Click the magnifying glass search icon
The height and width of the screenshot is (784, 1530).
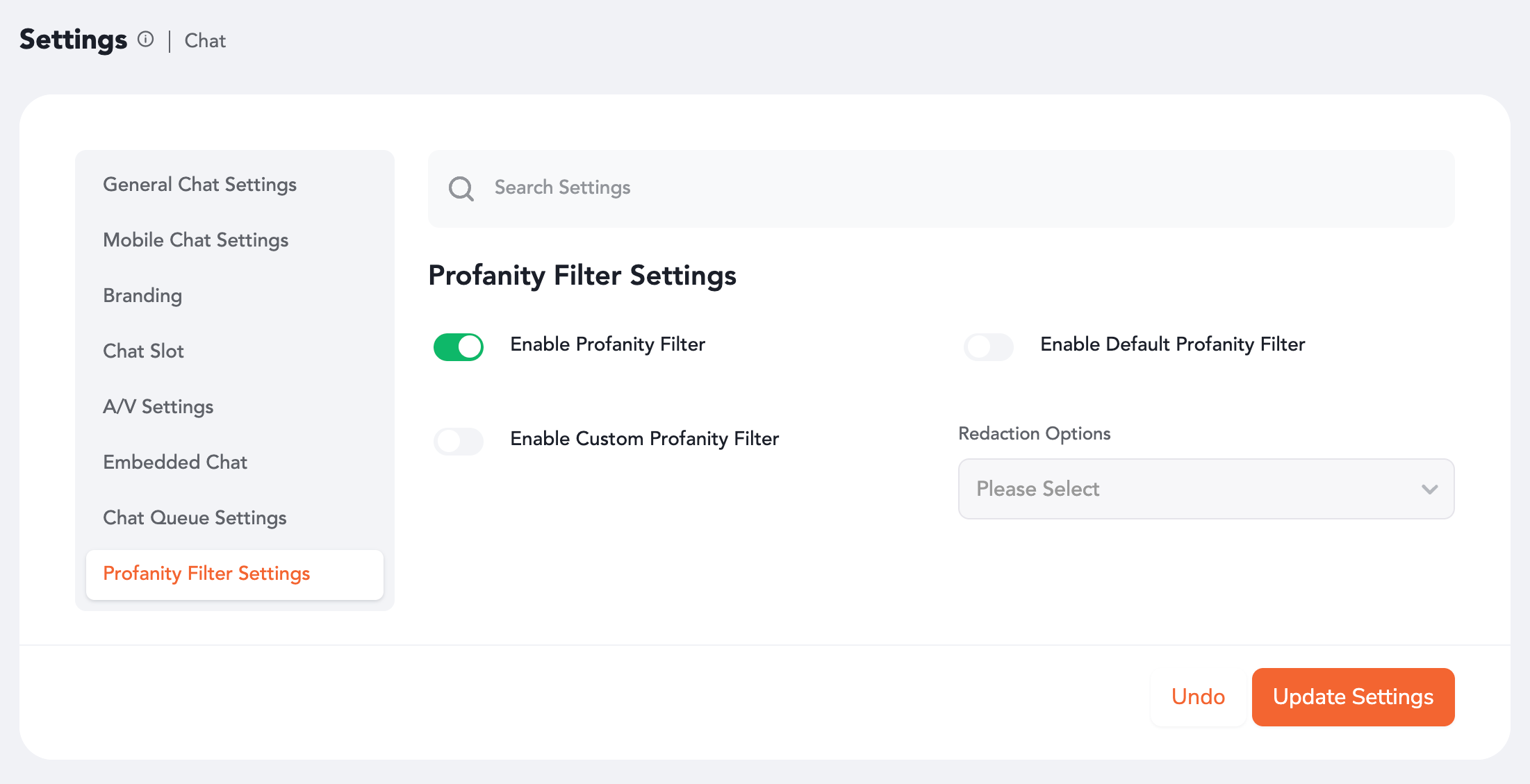(x=461, y=188)
